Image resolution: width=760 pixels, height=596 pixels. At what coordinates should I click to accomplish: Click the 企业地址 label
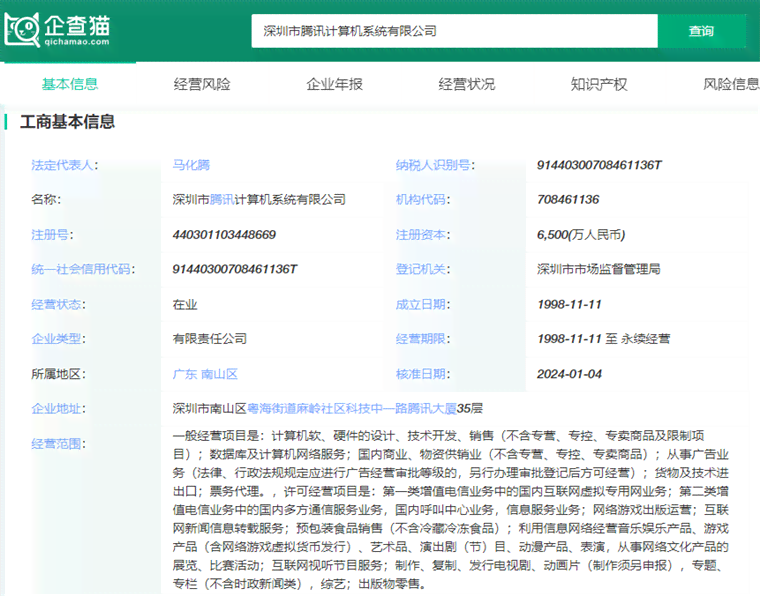[56, 408]
